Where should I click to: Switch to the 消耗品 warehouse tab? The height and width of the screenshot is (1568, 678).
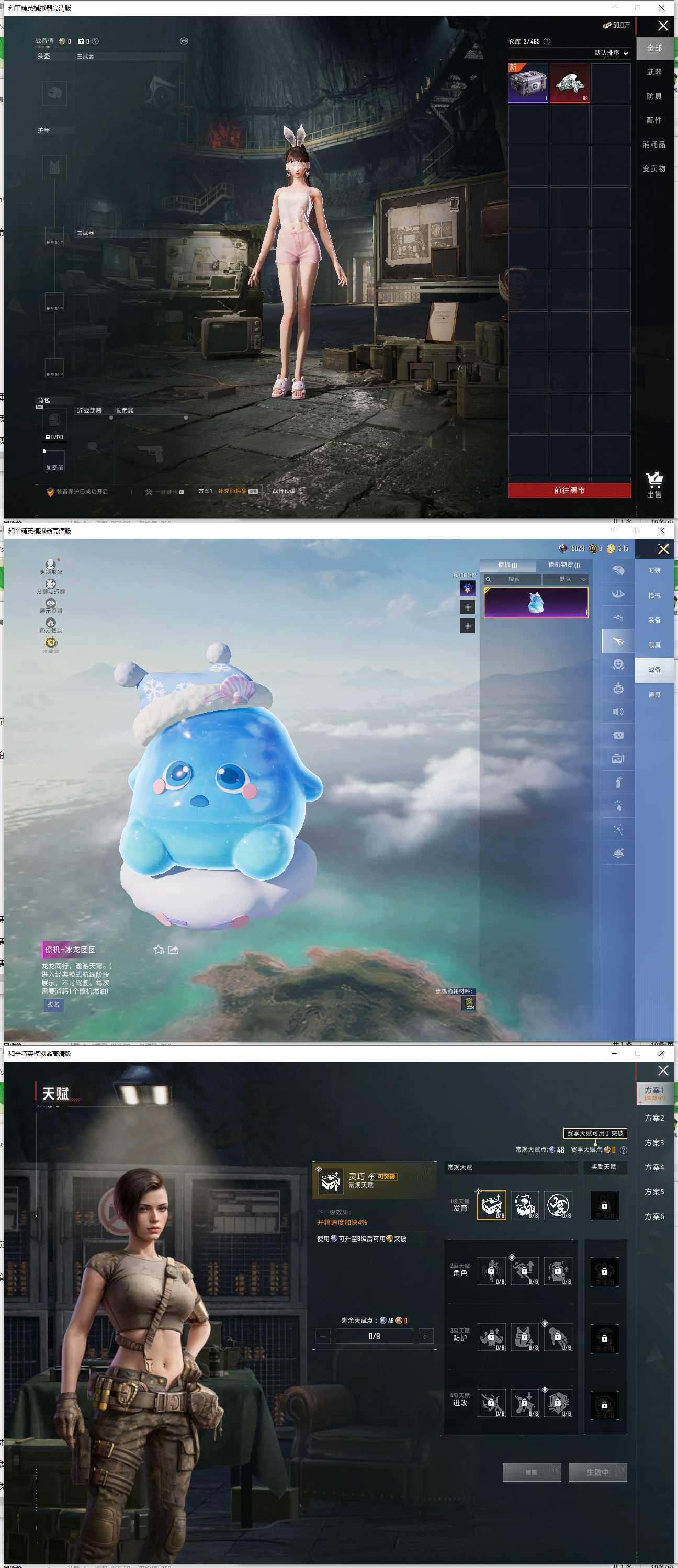click(x=654, y=144)
